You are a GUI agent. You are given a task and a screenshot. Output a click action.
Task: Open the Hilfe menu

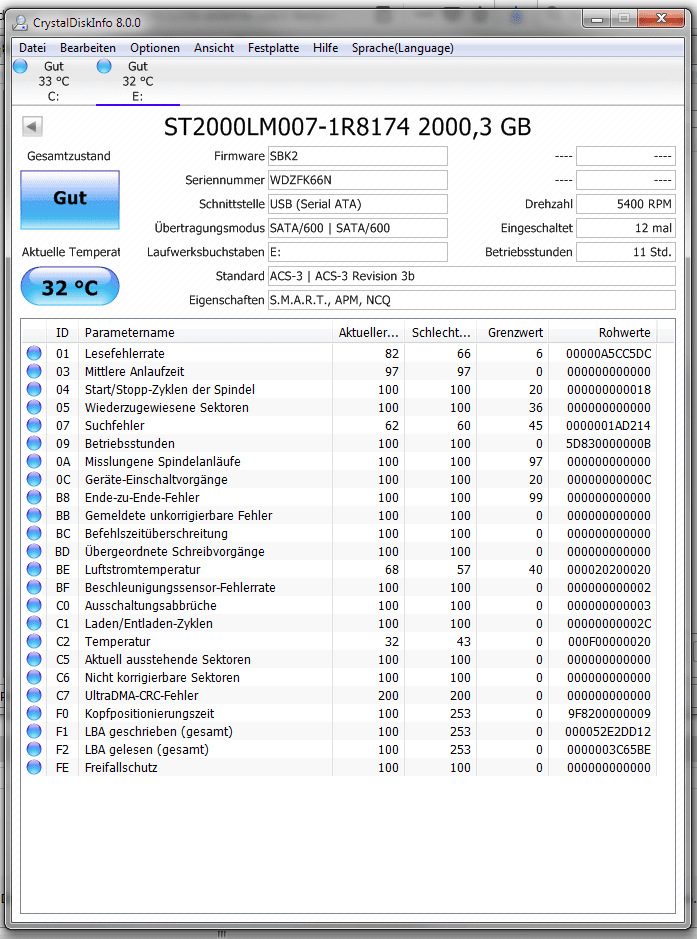326,48
